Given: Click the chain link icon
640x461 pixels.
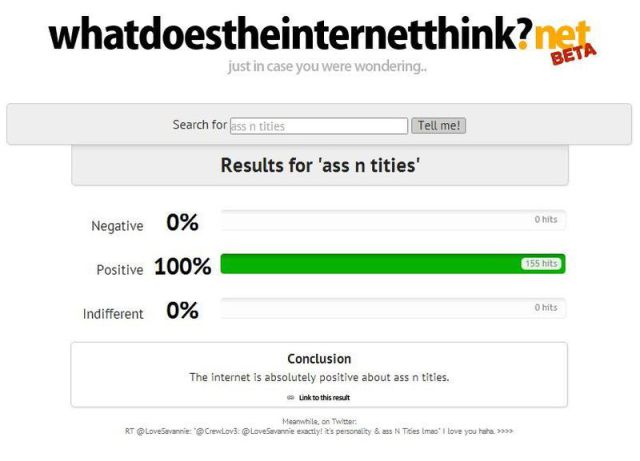Looking at the screenshot, I should [291, 397].
